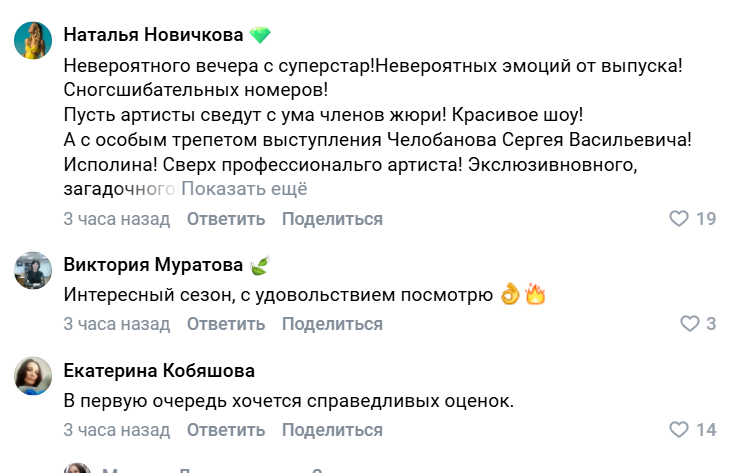
Task: Click the timestamp on Наталья Новичкова's comment
Action: tap(117, 219)
